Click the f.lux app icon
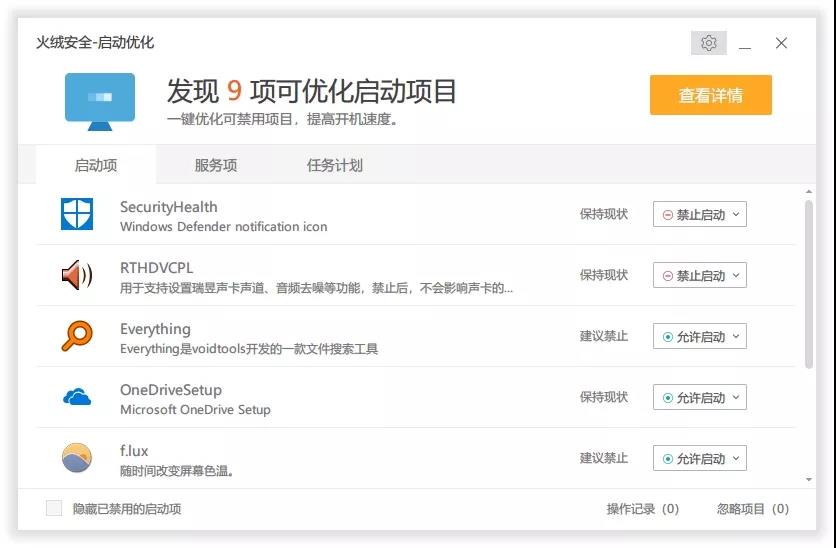This screenshot has height=548, width=836. pos(77,458)
